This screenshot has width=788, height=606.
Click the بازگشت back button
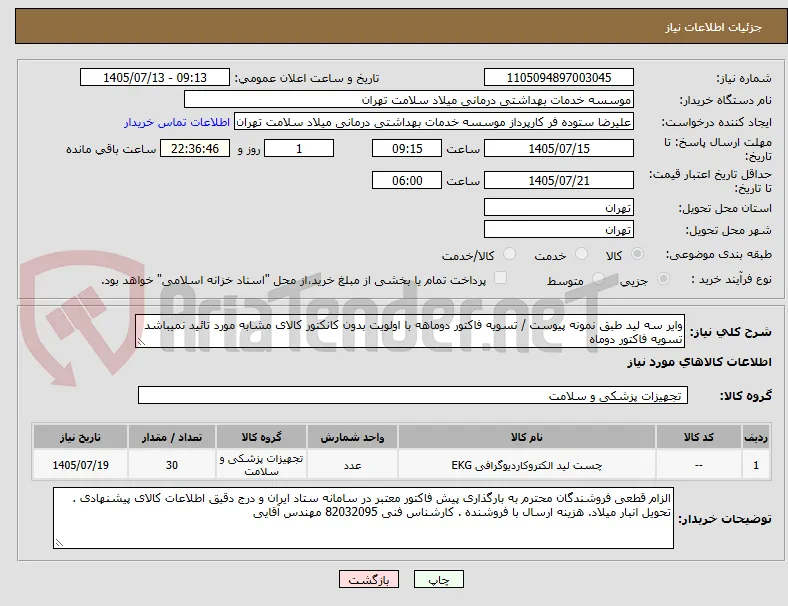369,579
